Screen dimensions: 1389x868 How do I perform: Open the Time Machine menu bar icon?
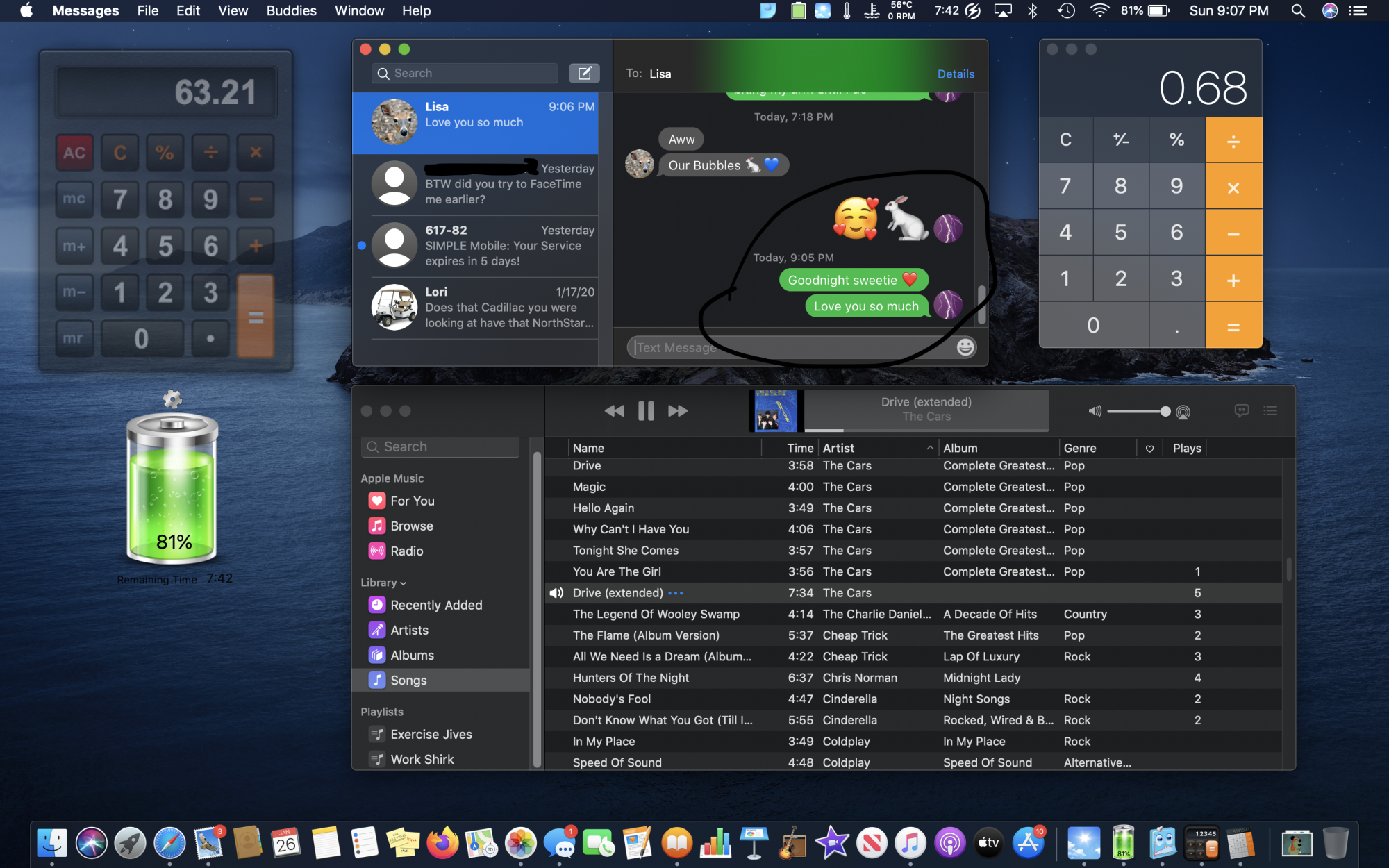[1065, 10]
